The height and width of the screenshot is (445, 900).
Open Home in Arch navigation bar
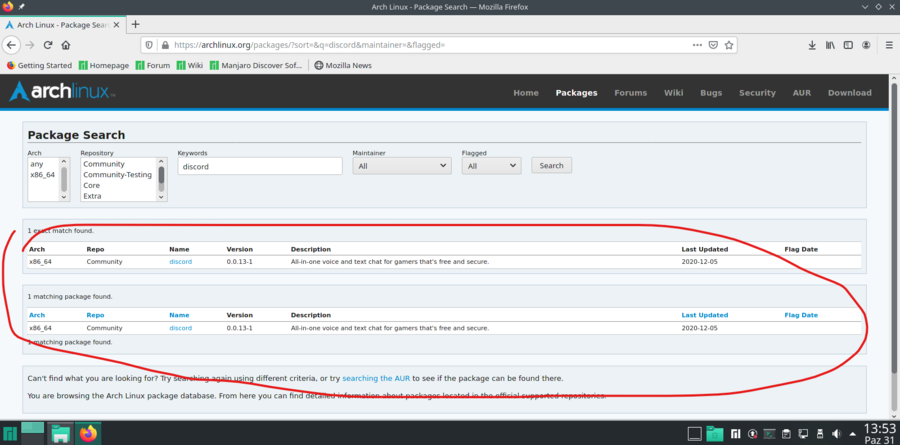(526, 92)
